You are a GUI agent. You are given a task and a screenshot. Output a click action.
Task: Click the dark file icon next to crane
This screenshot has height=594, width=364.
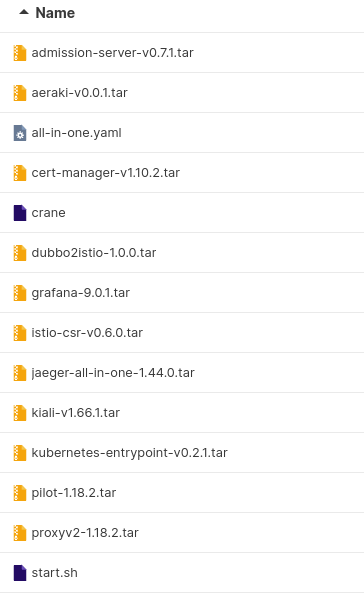click(x=20, y=213)
